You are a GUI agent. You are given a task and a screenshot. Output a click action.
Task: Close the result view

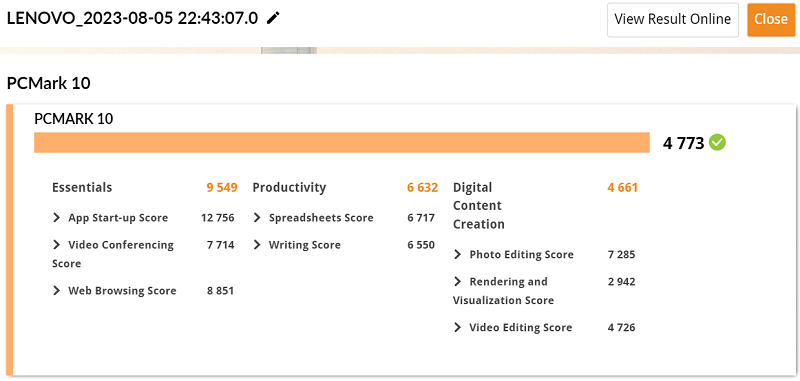771,19
